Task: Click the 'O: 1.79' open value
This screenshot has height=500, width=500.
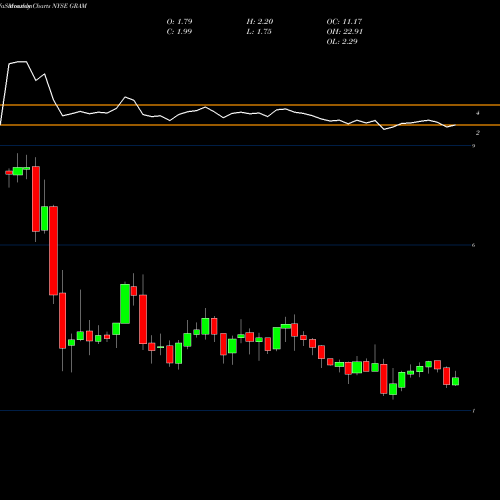Action: tap(179, 22)
